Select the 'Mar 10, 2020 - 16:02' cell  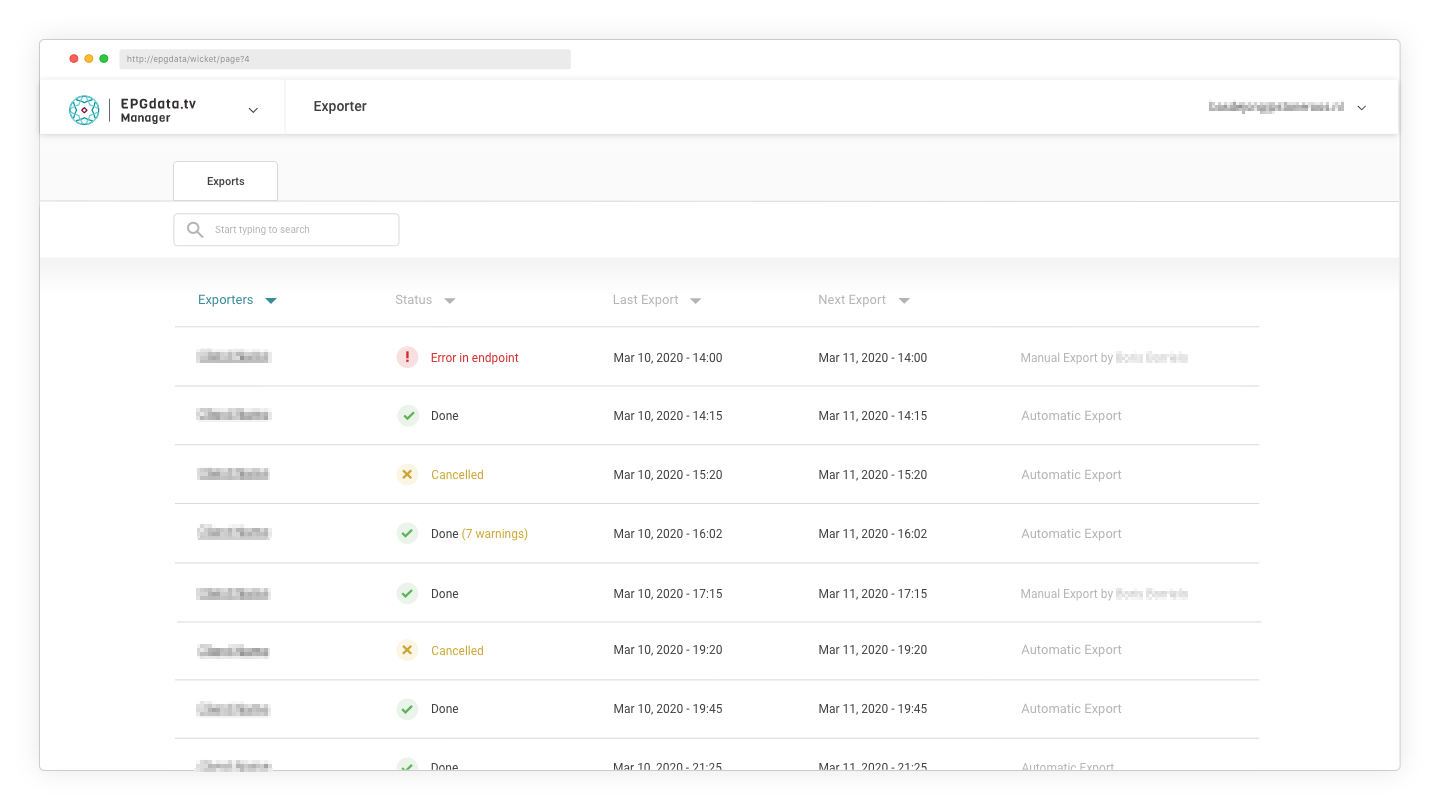tap(668, 534)
